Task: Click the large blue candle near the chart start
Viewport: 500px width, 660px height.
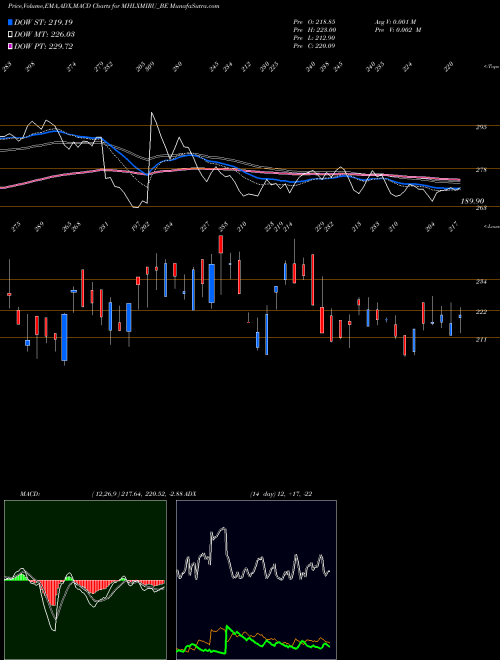Action: point(64,337)
